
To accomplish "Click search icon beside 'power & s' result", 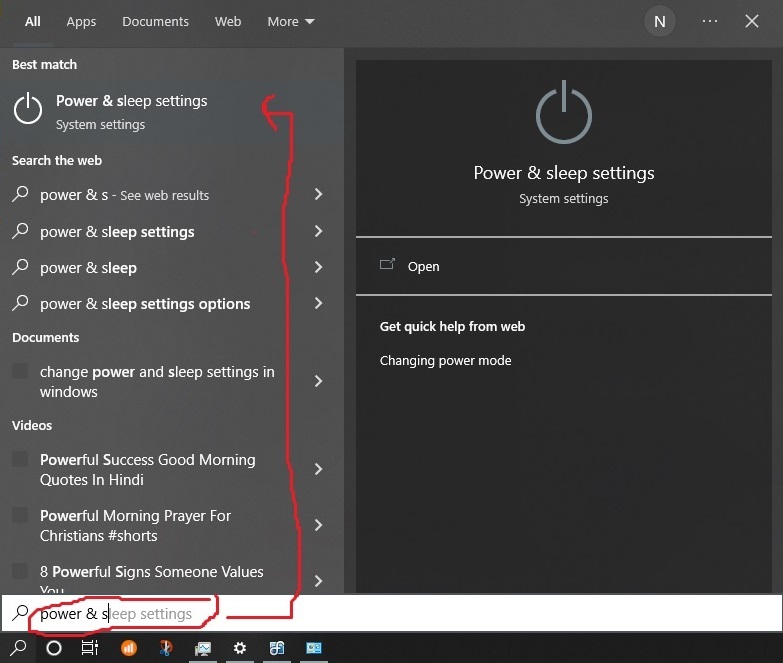I will coord(20,194).
